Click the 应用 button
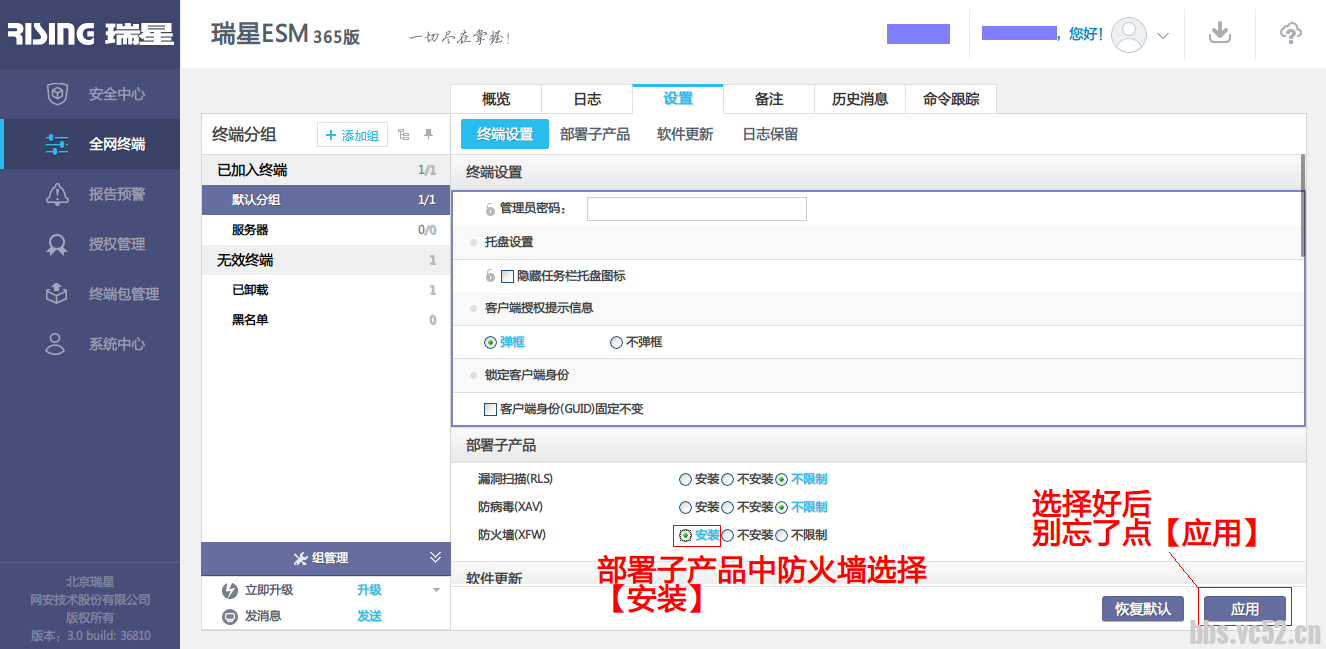The width and height of the screenshot is (1326, 649). pos(1244,609)
